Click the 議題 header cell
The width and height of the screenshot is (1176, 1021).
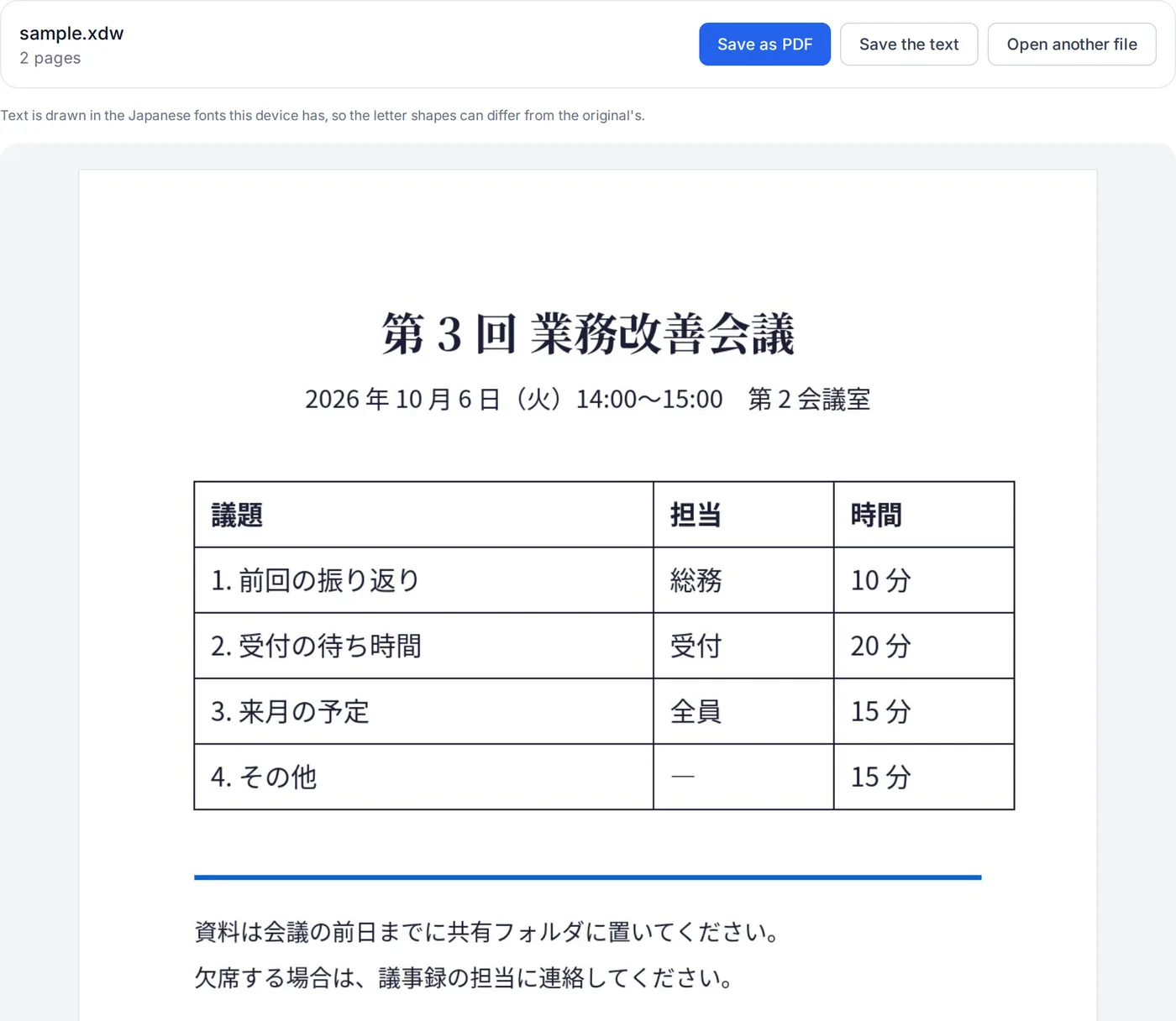tap(424, 515)
